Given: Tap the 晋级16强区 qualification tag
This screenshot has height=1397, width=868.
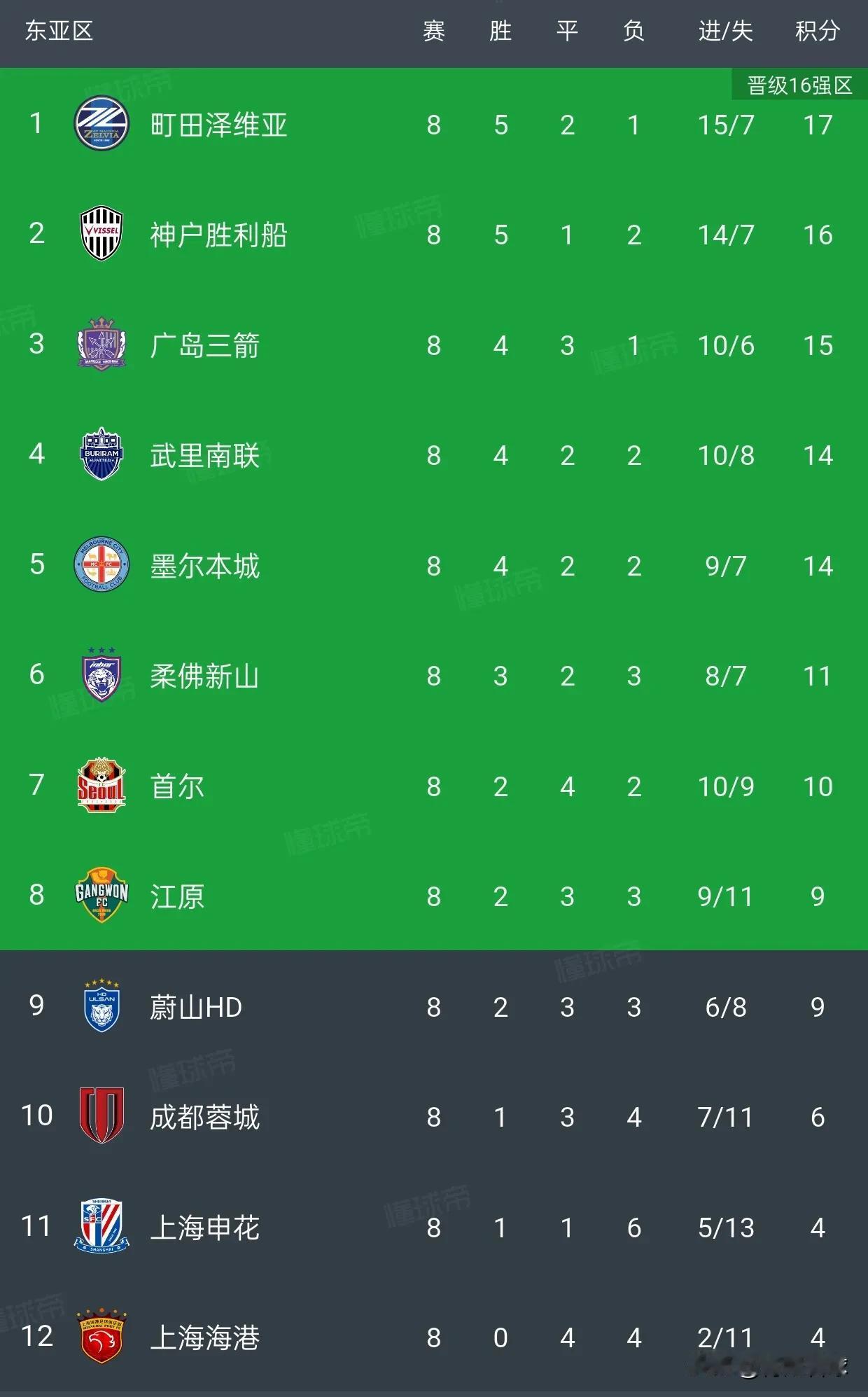Looking at the screenshot, I should 799,85.
